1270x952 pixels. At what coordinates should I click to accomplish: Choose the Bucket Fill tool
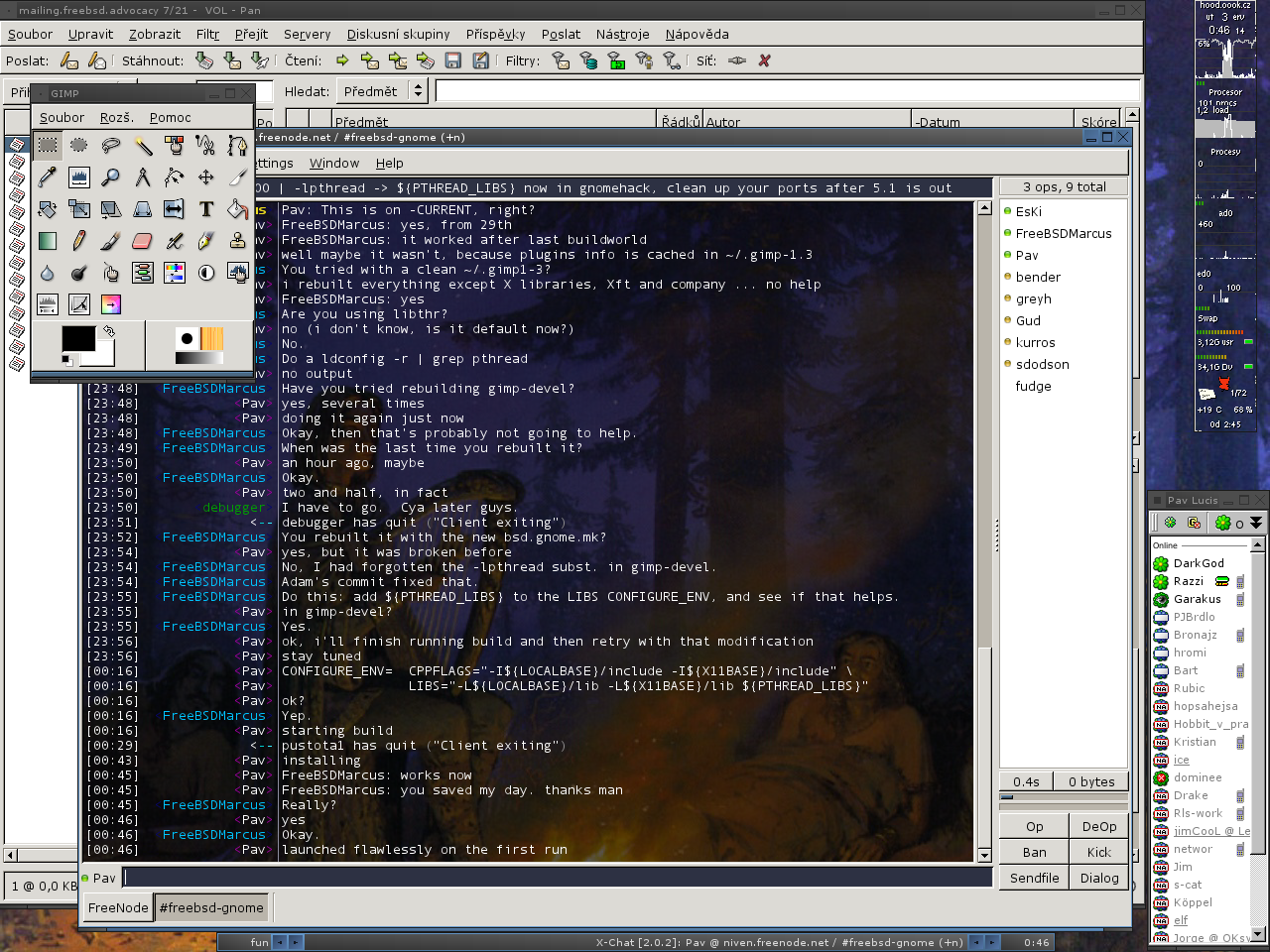(x=237, y=209)
